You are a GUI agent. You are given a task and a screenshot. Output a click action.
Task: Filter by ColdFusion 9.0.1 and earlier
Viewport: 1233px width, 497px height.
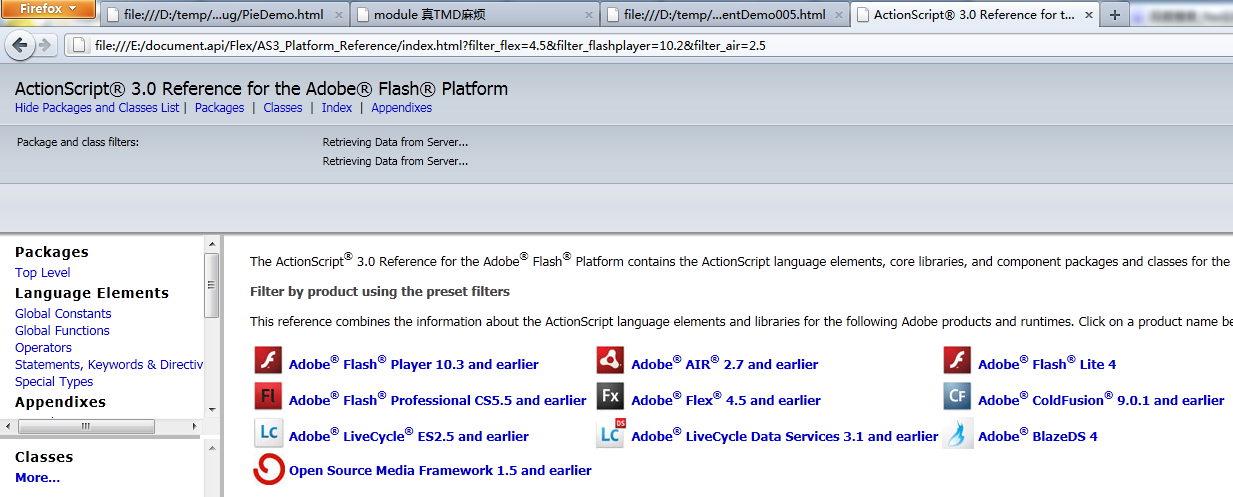click(1101, 400)
